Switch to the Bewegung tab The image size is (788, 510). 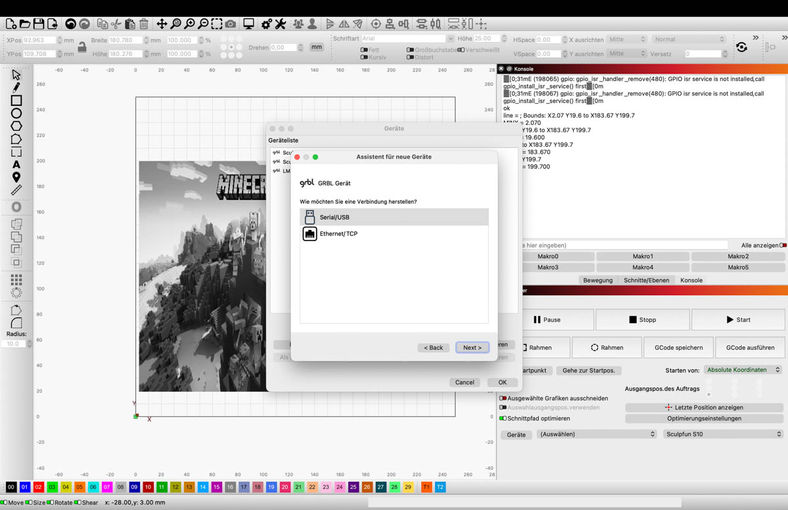[598, 280]
